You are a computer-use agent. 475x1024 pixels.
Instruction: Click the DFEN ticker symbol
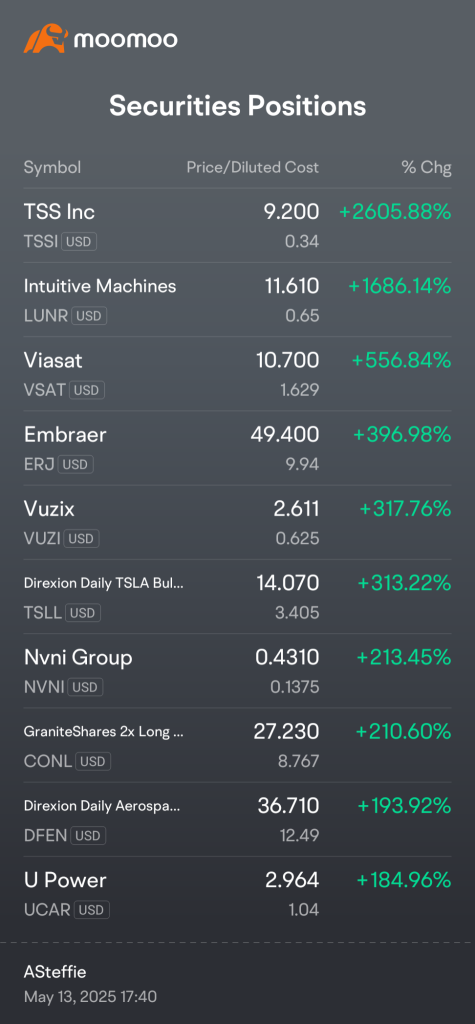tap(45, 835)
